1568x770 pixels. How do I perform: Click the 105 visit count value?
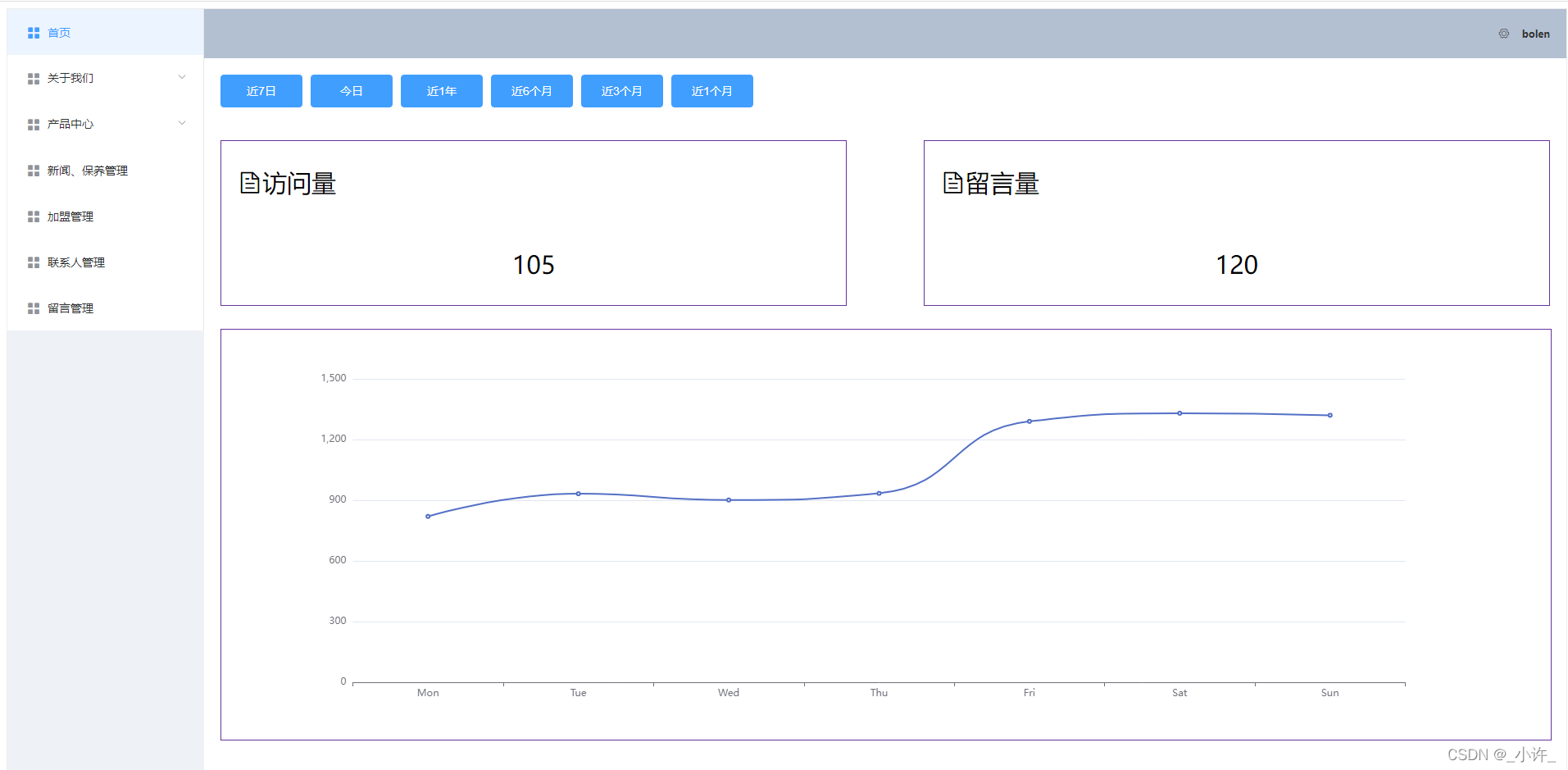[x=534, y=265]
